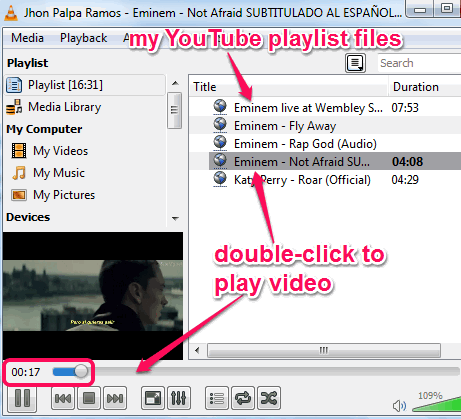Viewport: 461px width, 419px height.
Task: Click duration 07:53 cell
Action: 405,108
